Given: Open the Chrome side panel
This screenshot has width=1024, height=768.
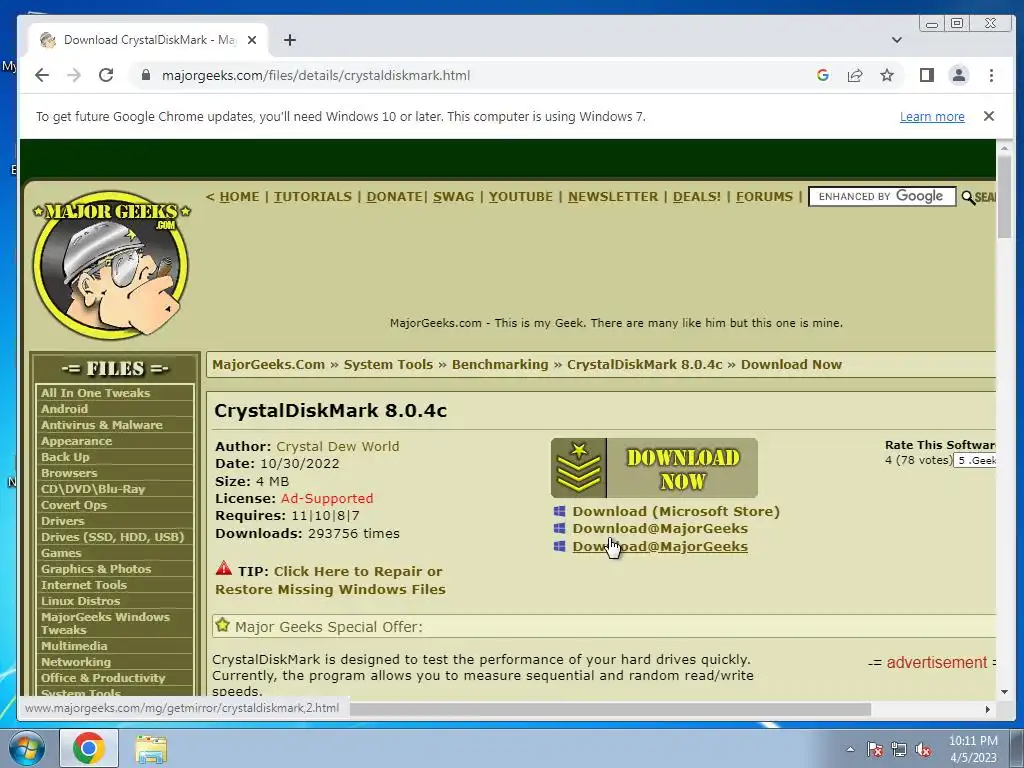Looking at the screenshot, I should (927, 75).
